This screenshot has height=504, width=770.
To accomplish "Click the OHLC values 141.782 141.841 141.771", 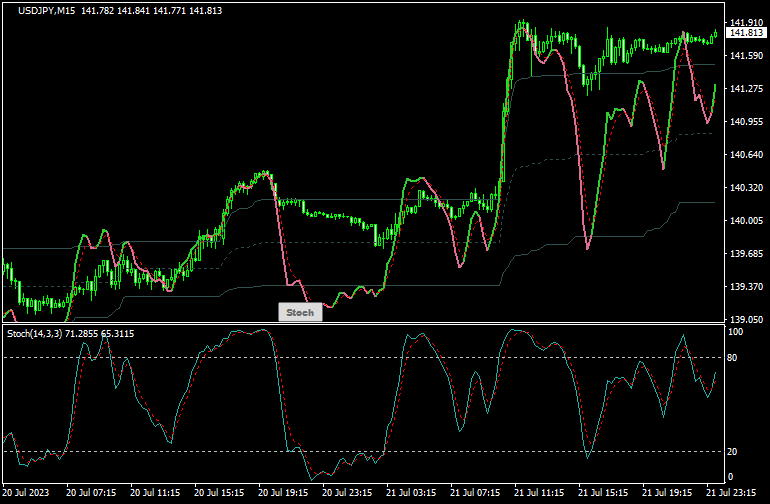I will tap(134, 10).
